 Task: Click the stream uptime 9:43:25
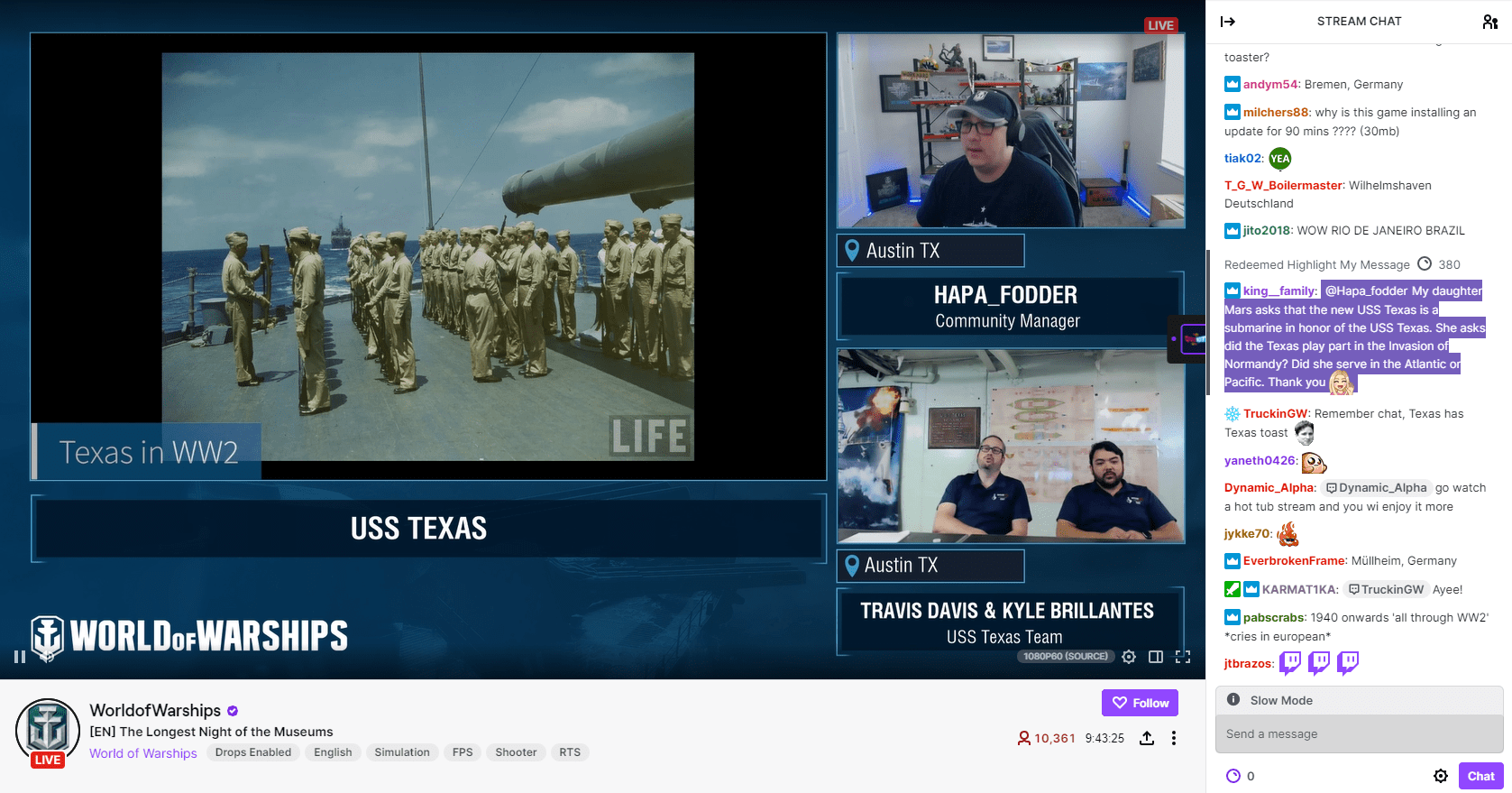(1104, 738)
